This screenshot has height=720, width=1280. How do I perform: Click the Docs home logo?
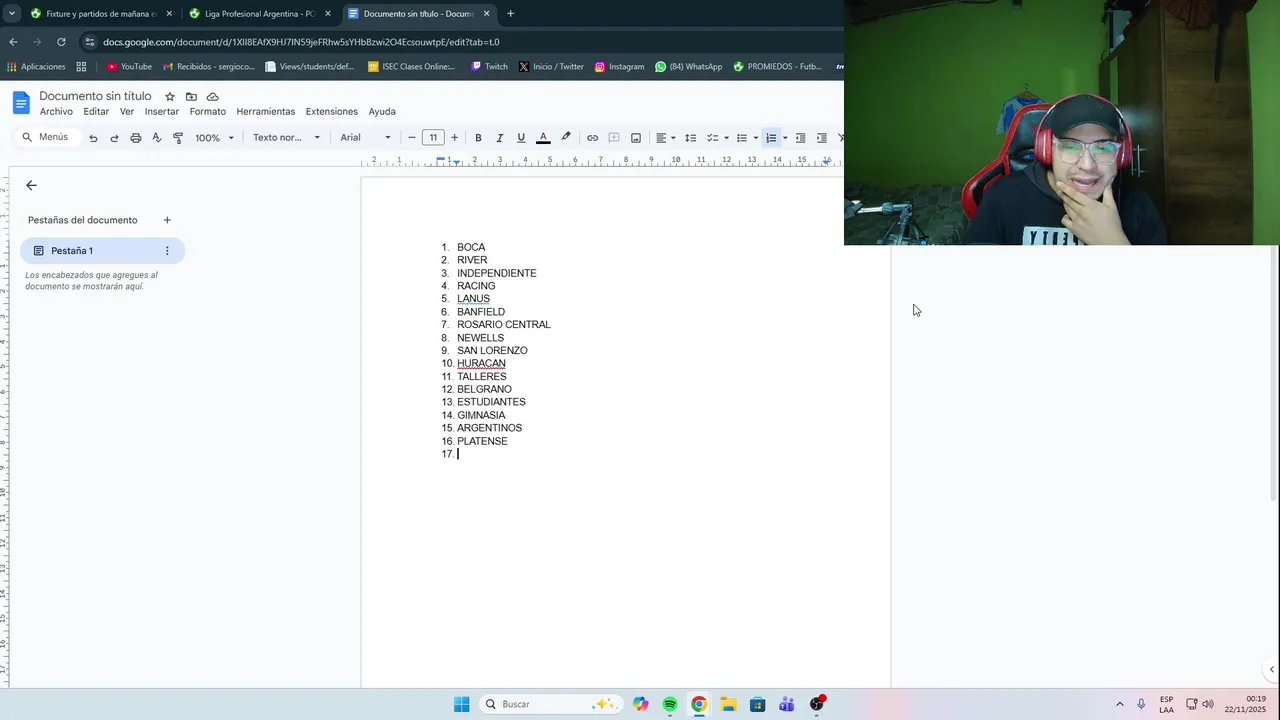pos(21,103)
